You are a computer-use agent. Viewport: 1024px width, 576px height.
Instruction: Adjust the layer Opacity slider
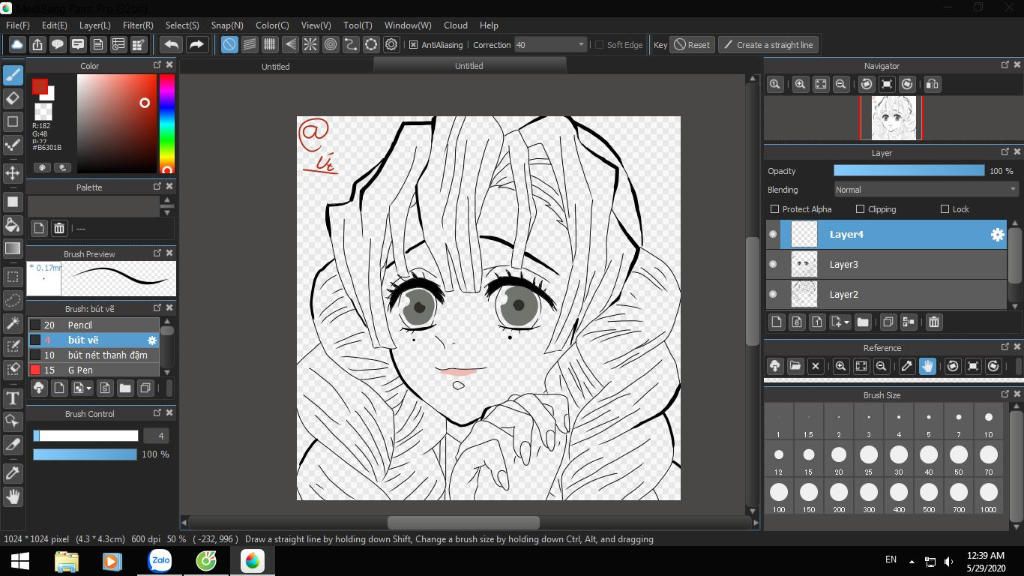pos(908,170)
